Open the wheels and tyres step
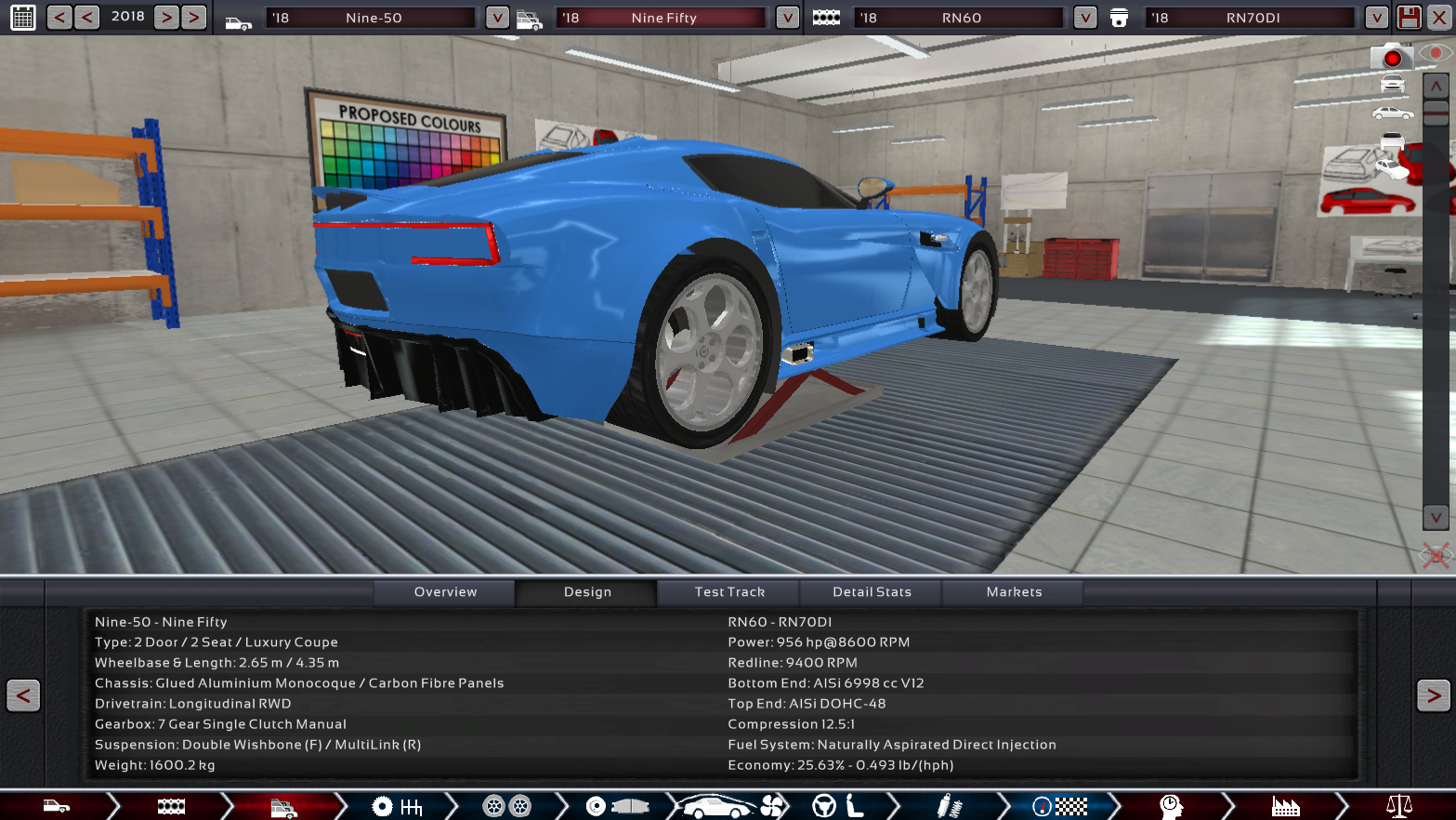Viewport: 1456px width, 820px height. [x=506, y=806]
